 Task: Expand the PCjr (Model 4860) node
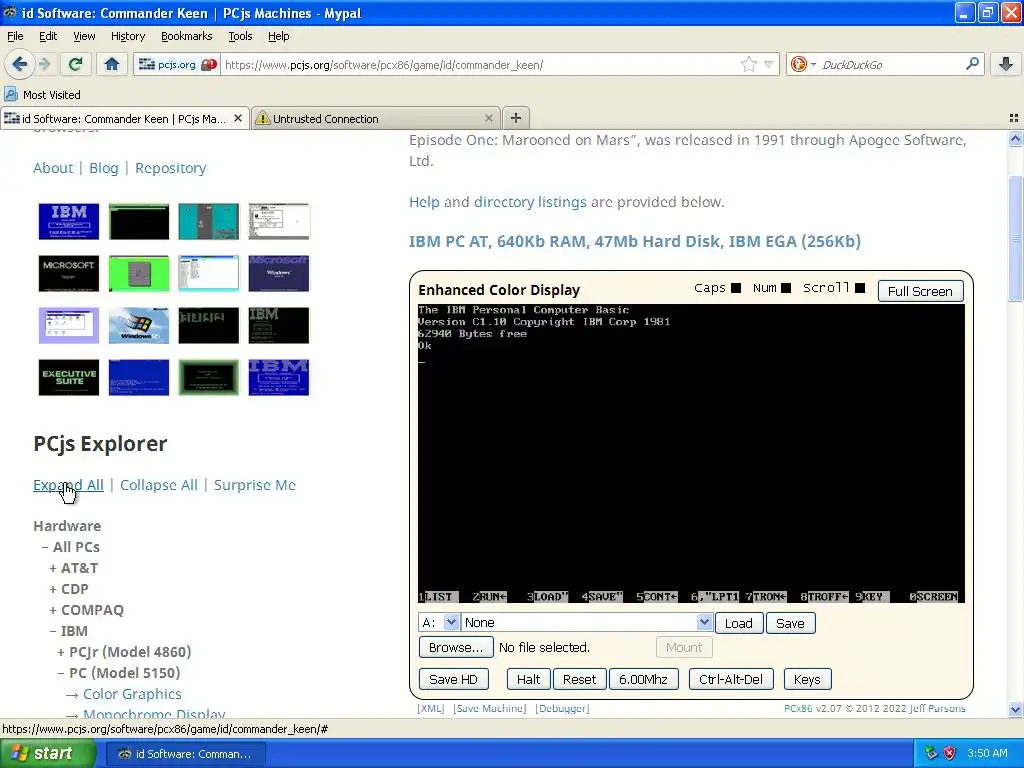[x=61, y=652]
